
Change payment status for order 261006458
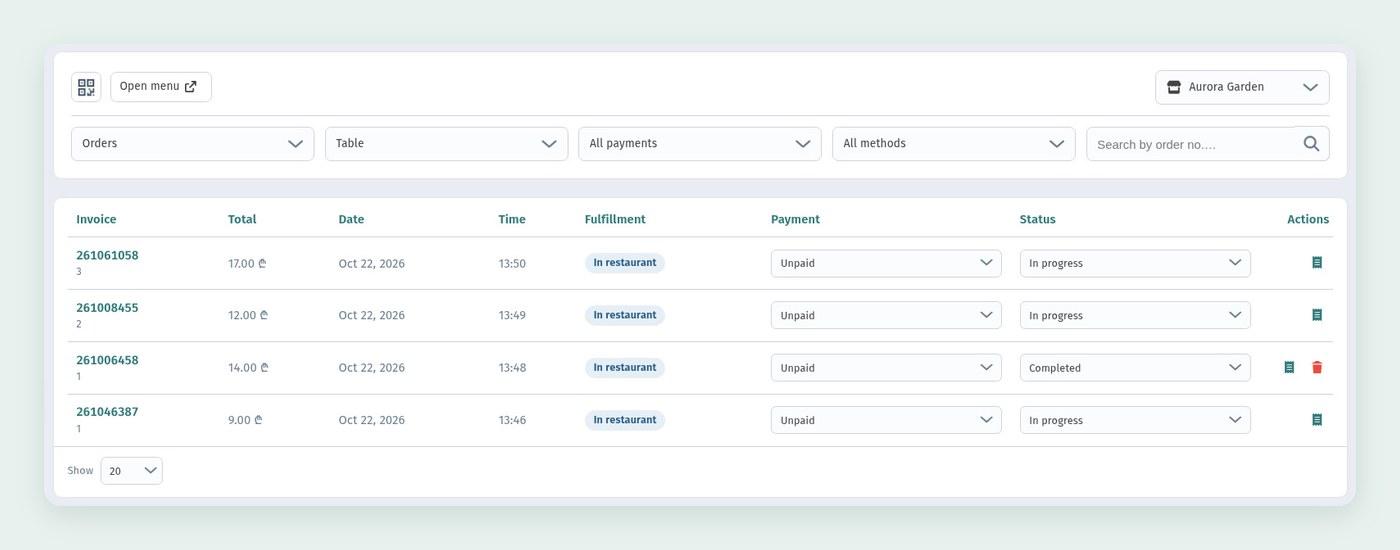pos(886,368)
